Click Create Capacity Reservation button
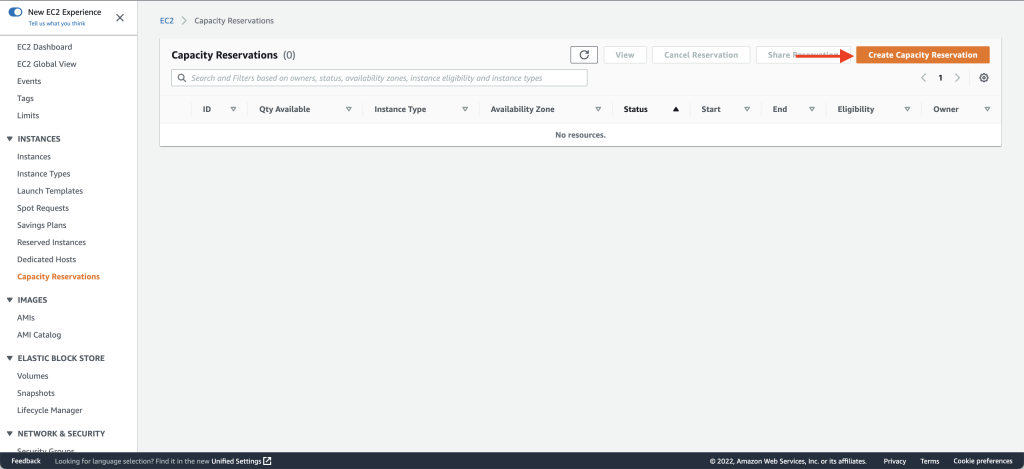Image resolution: width=1024 pixels, height=469 pixels. click(x=923, y=55)
